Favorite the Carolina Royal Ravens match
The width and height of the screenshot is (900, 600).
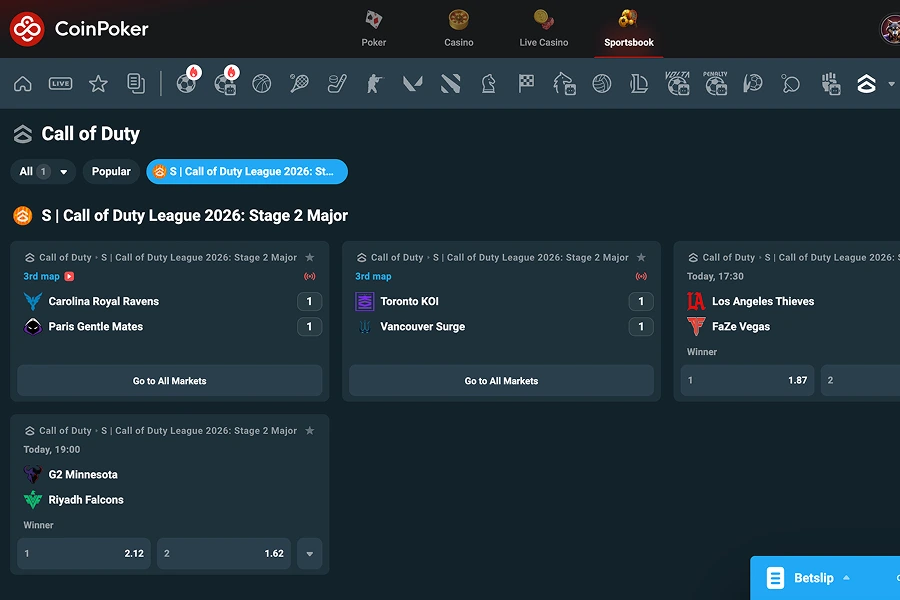(310, 258)
